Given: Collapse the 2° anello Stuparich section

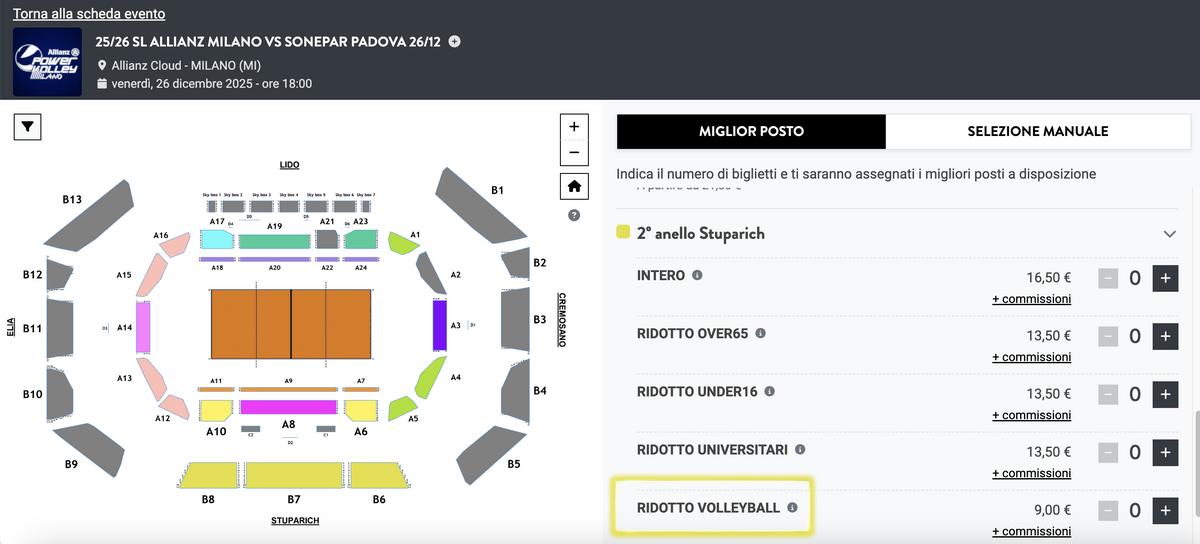Looking at the screenshot, I should click(1170, 233).
